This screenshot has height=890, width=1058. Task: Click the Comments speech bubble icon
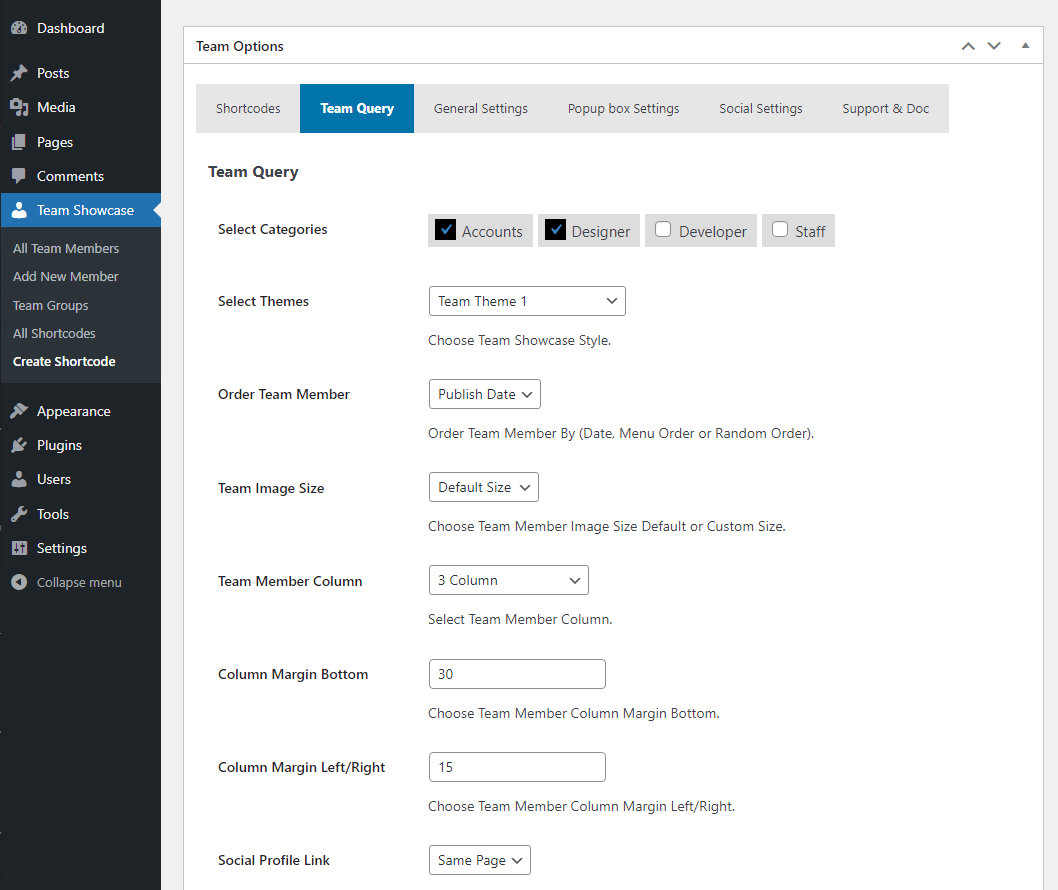pos(19,176)
